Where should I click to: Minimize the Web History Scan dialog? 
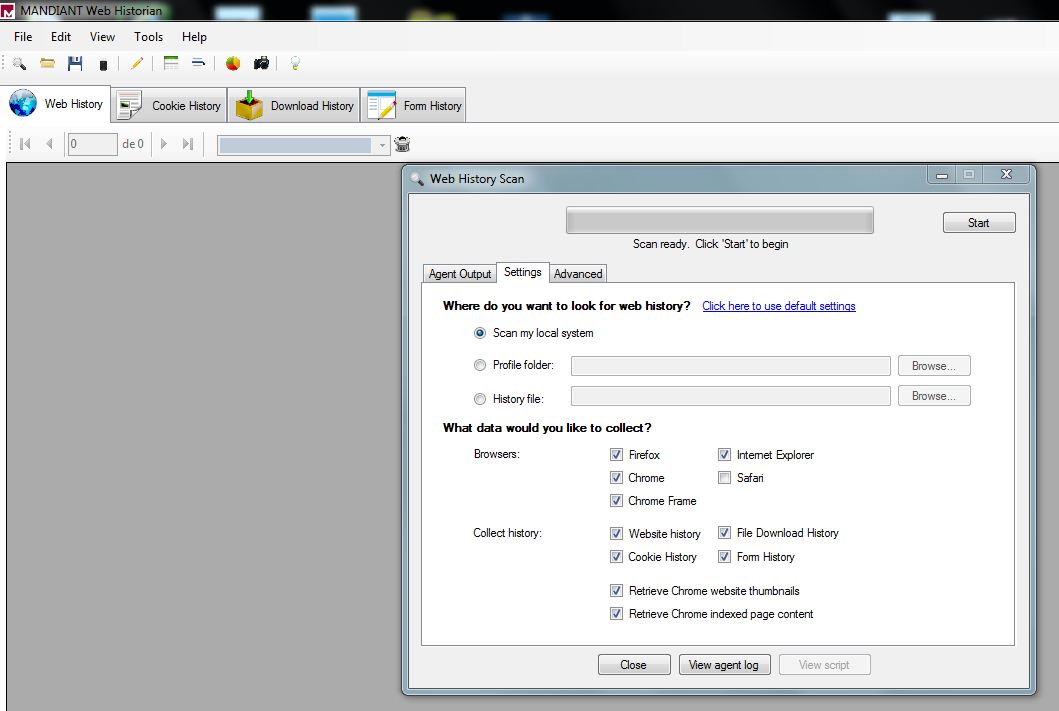click(x=942, y=175)
